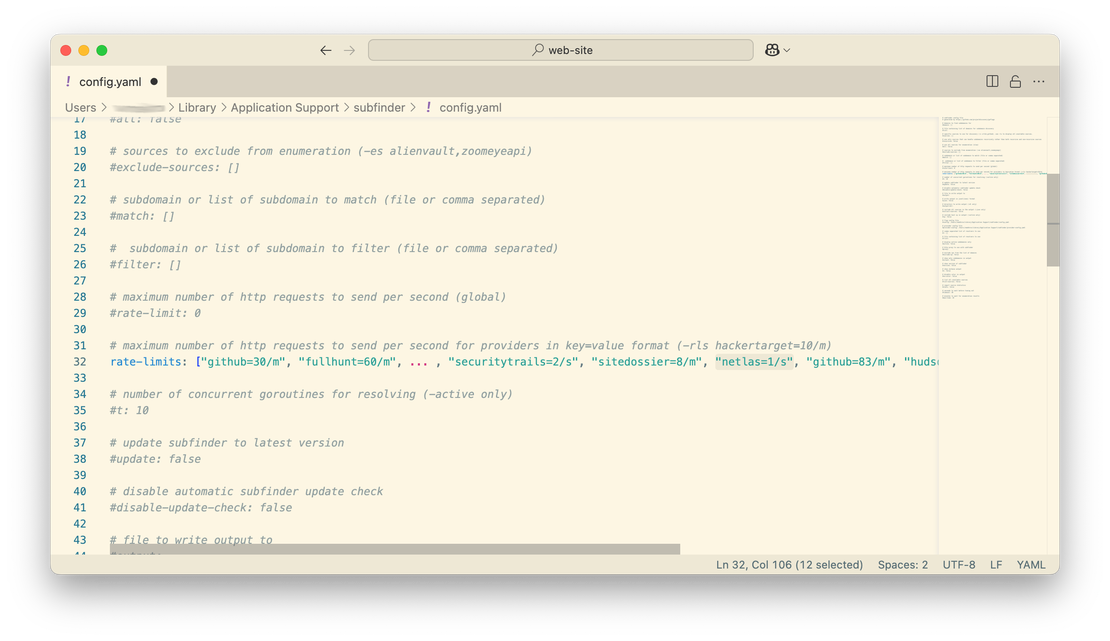Screen dimensions: 1110x641
Task: Click the subfinder breadcrumb folder
Action: (381, 108)
